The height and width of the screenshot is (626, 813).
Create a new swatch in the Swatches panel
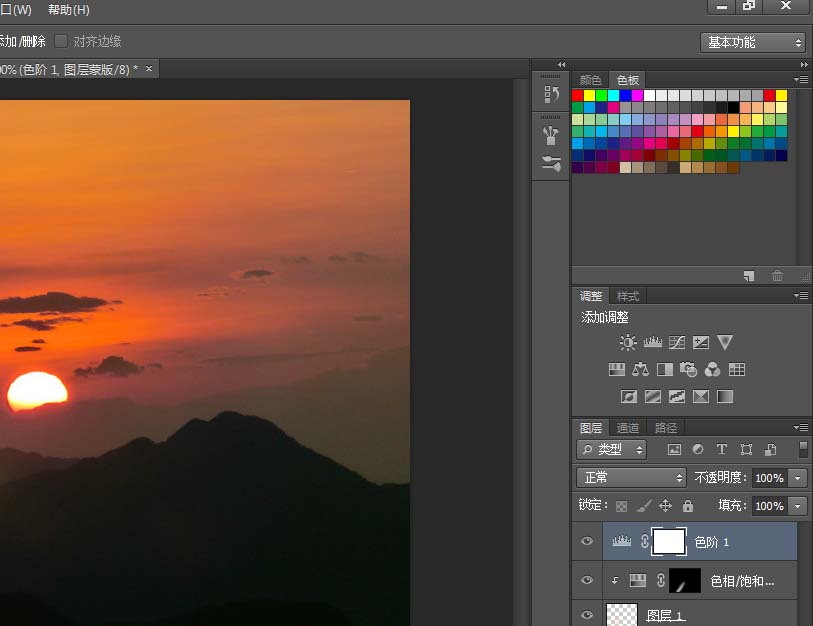click(749, 276)
